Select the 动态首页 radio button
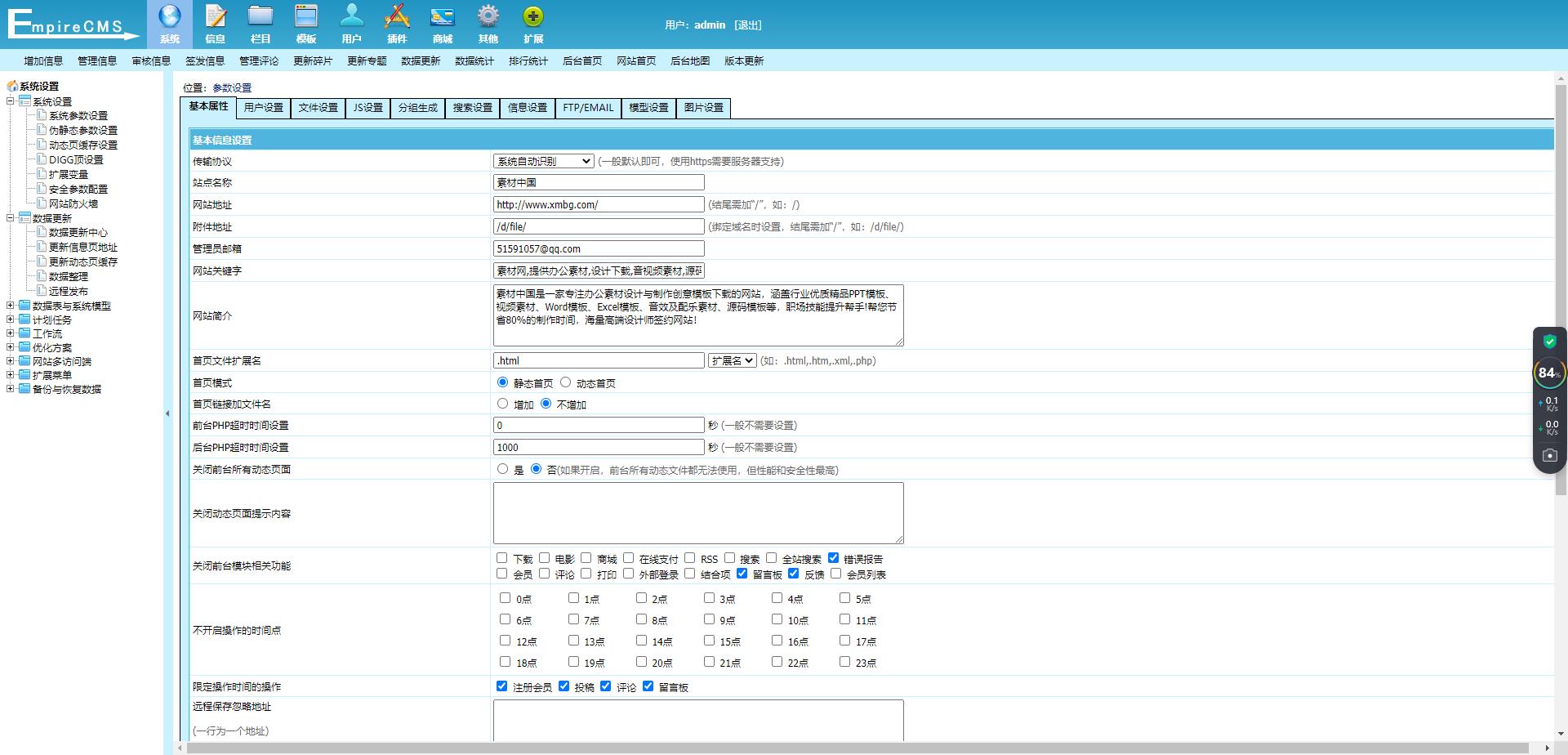The width and height of the screenshot is (1568, 755). pos(565,382)
